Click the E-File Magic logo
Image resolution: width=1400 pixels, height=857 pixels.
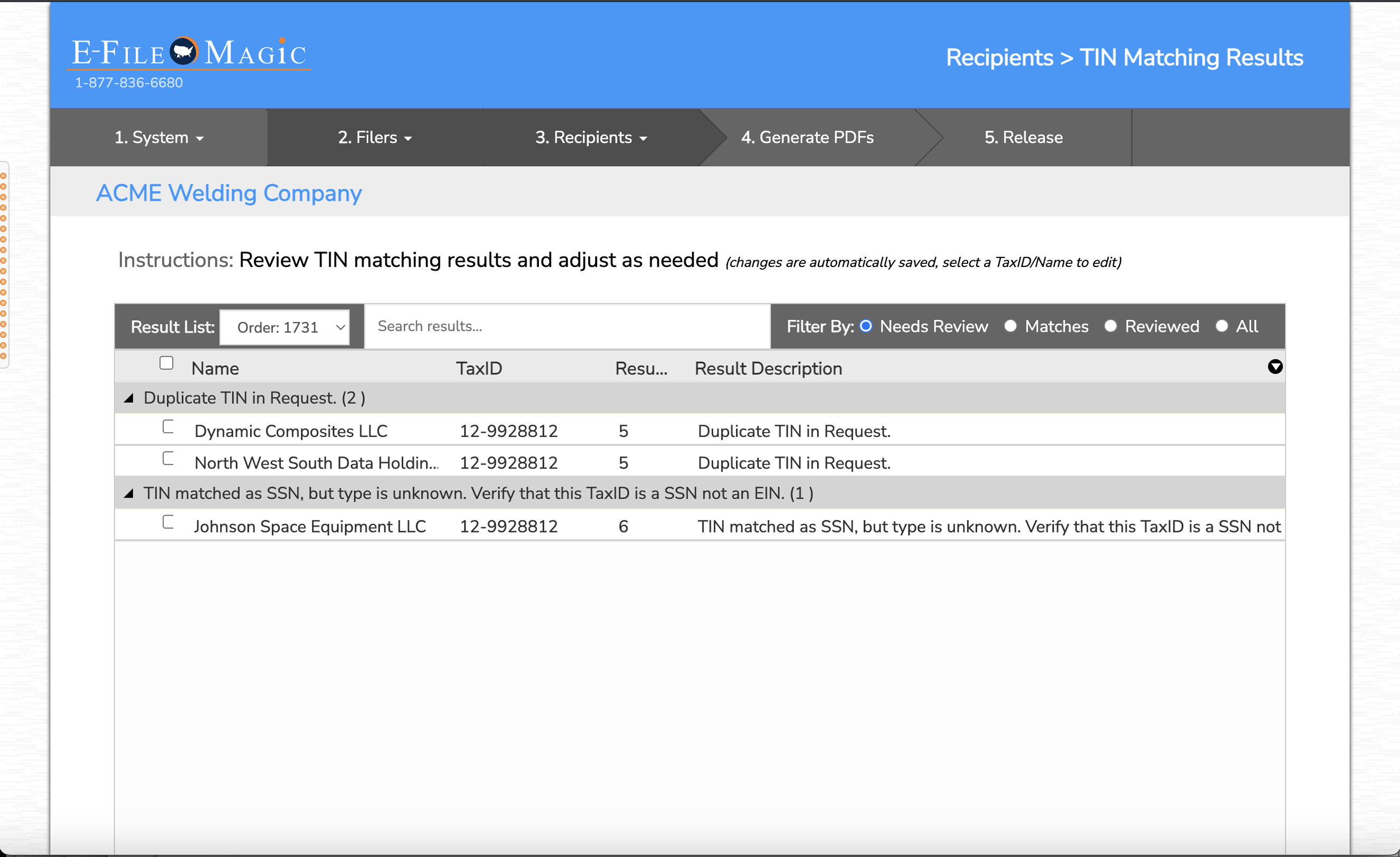(188, 54)
